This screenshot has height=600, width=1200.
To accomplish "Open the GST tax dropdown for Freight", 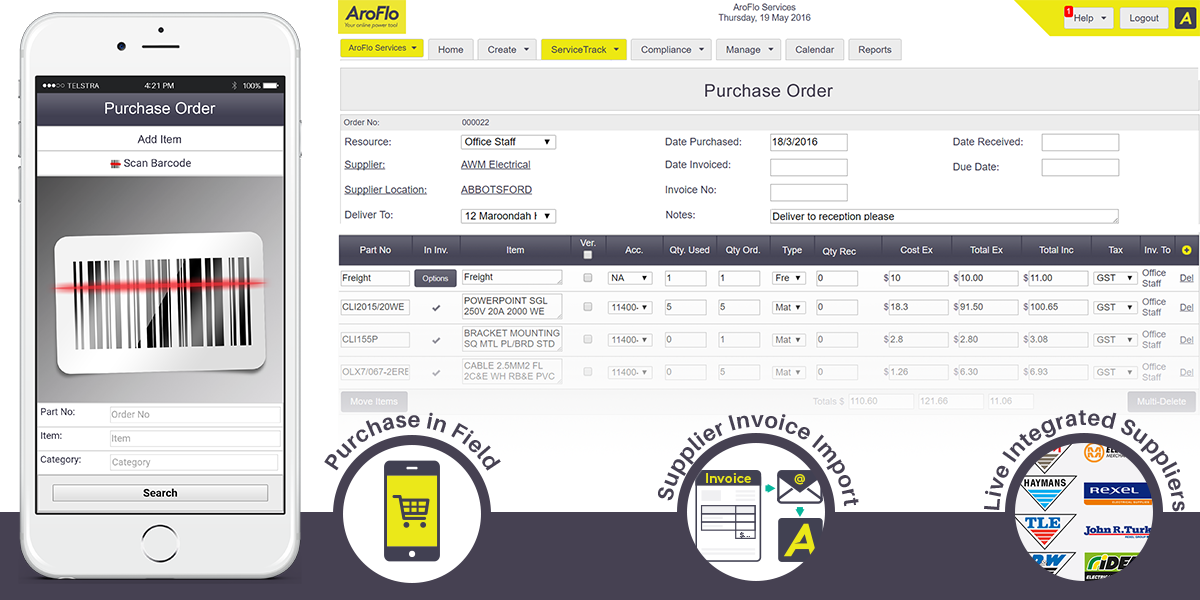I will [x=1115, y=278].
